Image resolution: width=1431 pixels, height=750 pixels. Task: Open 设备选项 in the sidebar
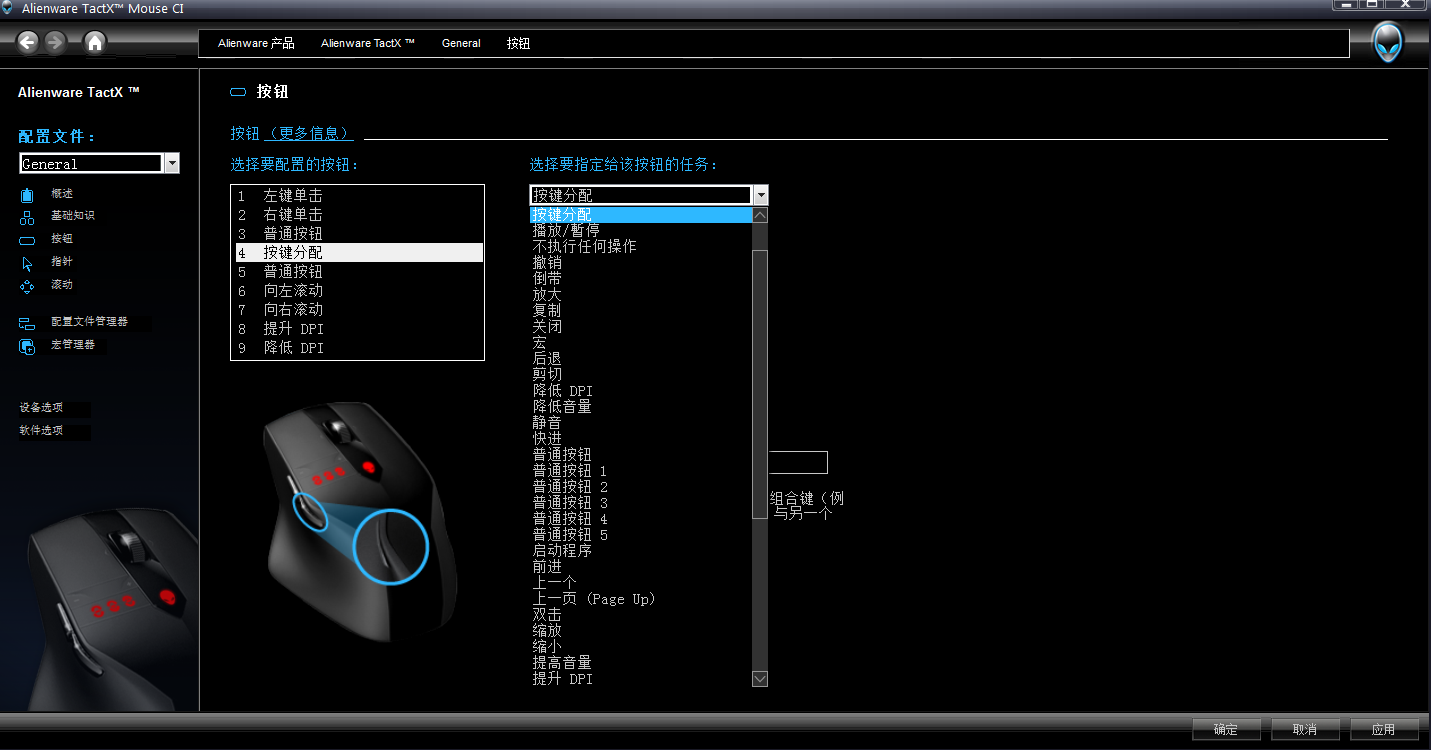41,408
